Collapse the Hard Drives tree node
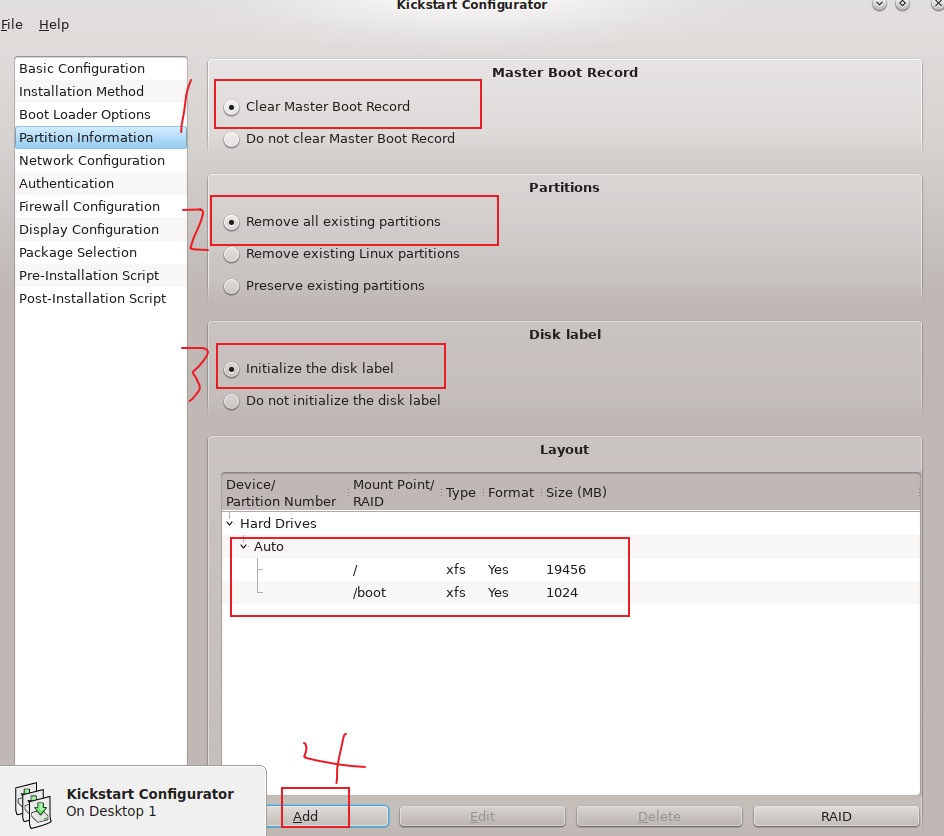This screenshot has width=944, height=836. pyautogui.click(x=229, y=524)
